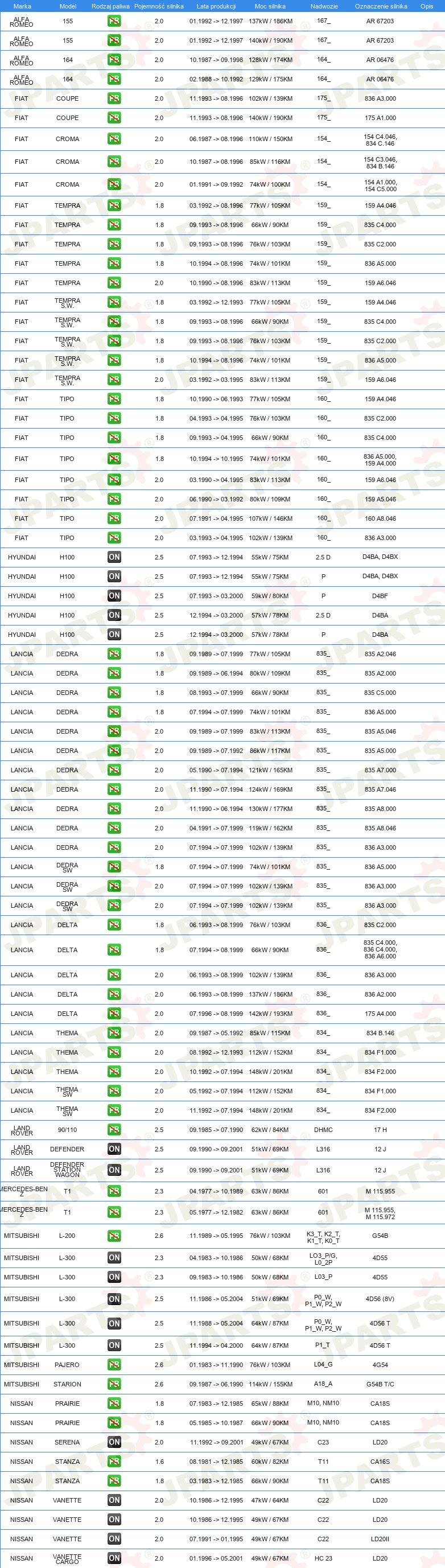
Task: Select engine code cell 175 A4.000
Action: click(380, 1014)
